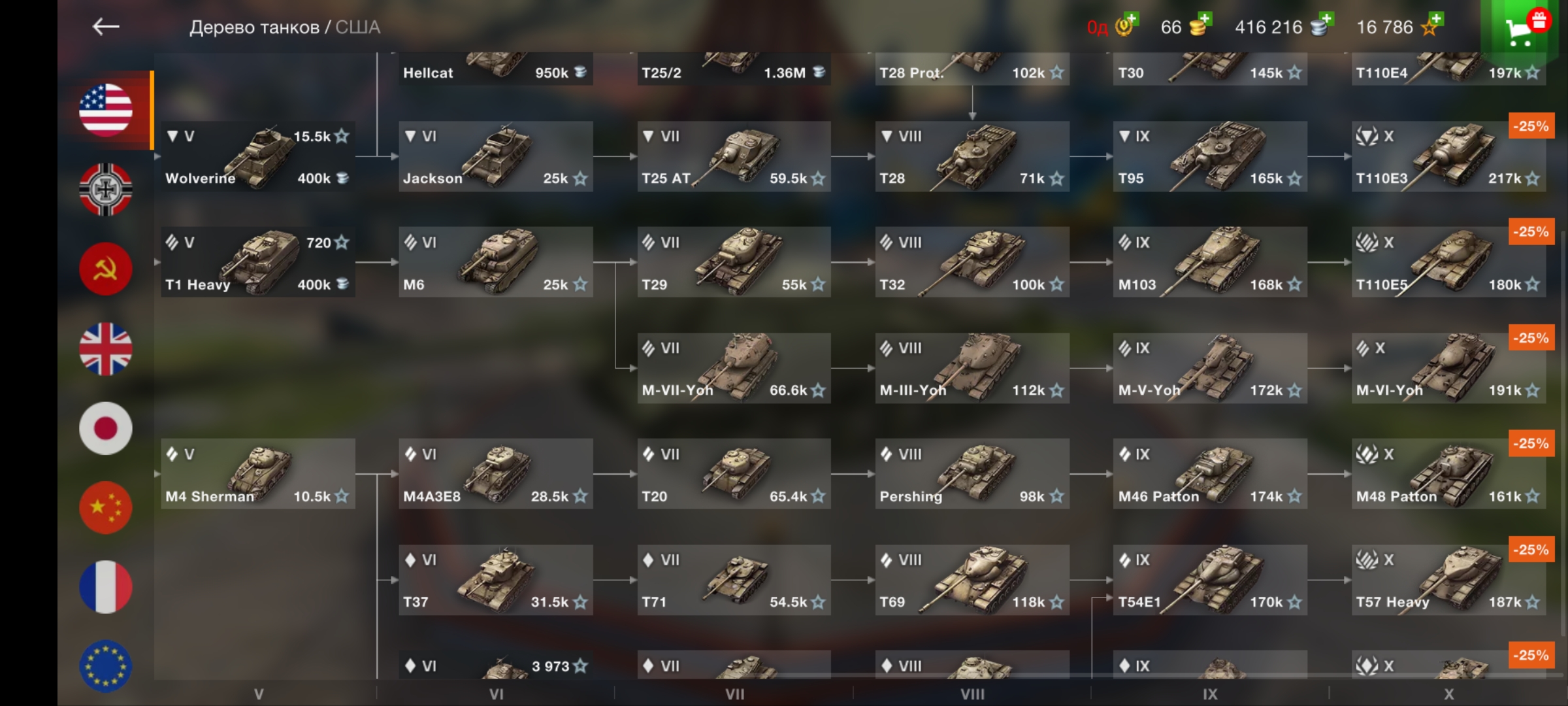Select the USSR flag nation
Viewport: 1568px width, 706px height.
[106, 269]
